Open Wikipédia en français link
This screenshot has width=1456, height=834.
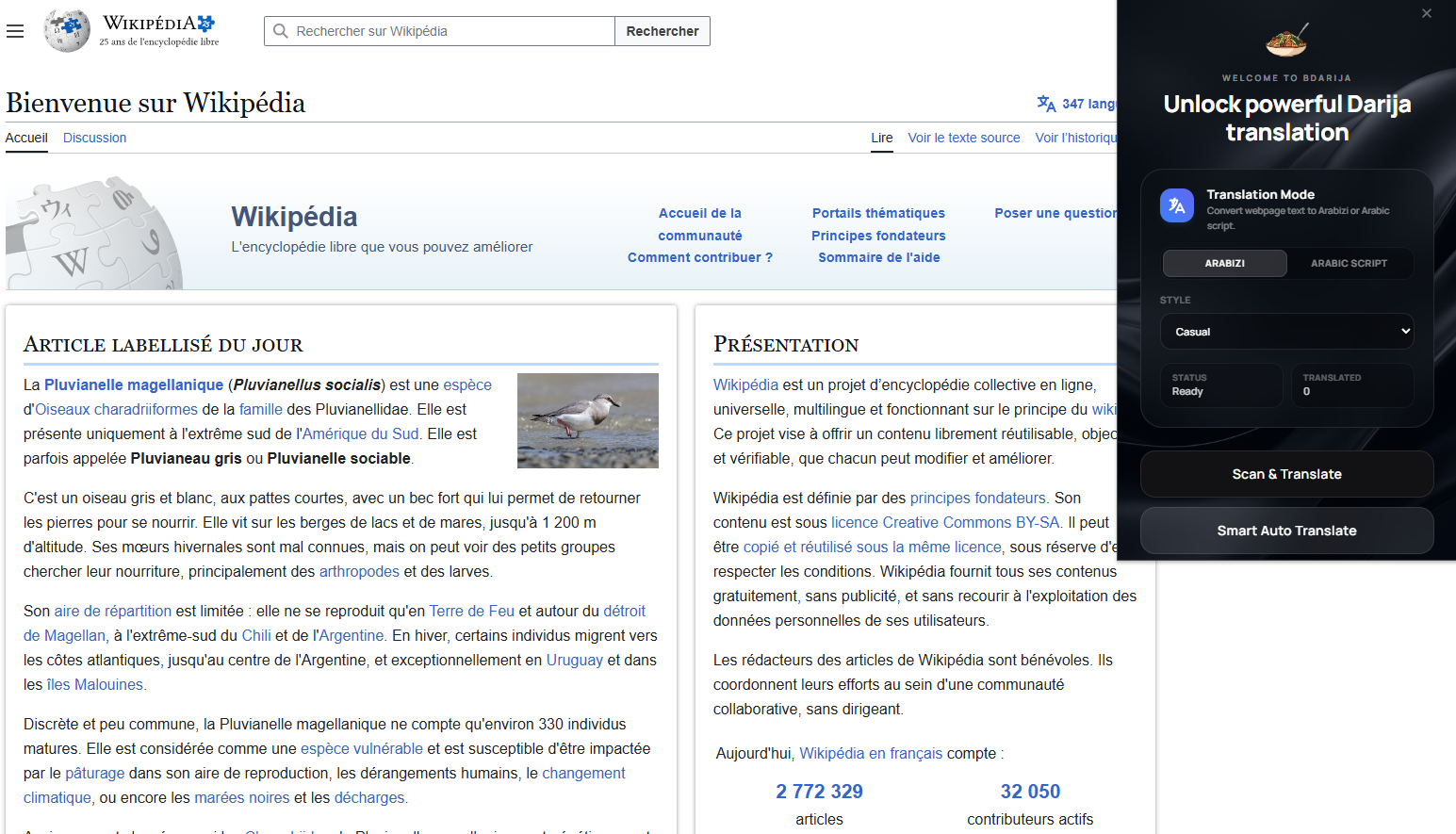coord(871,753)
